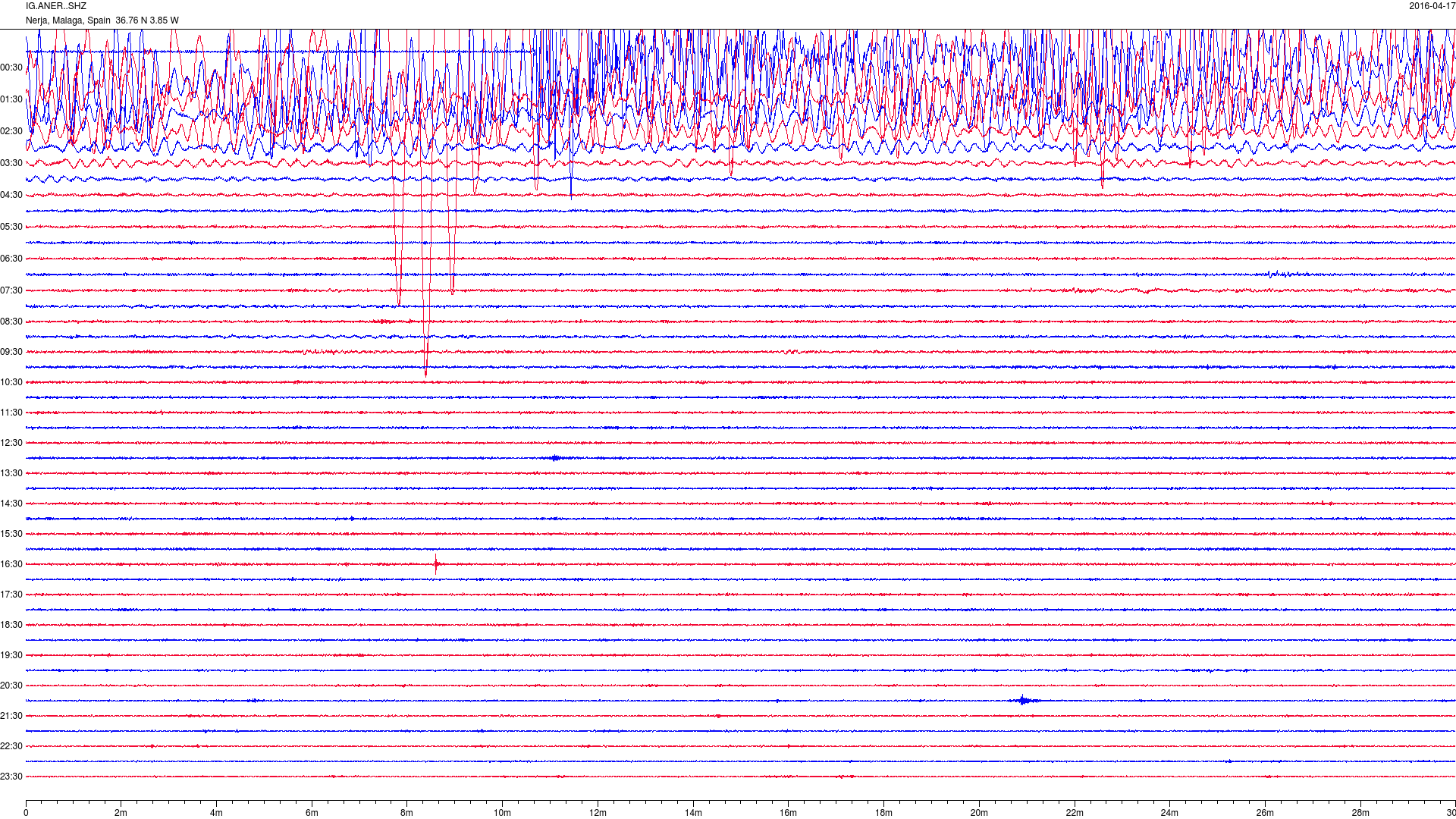Click the 01:30 time label
Image resolution: width=1456 pixels, height=819 pixels.
tap(11, 99)
